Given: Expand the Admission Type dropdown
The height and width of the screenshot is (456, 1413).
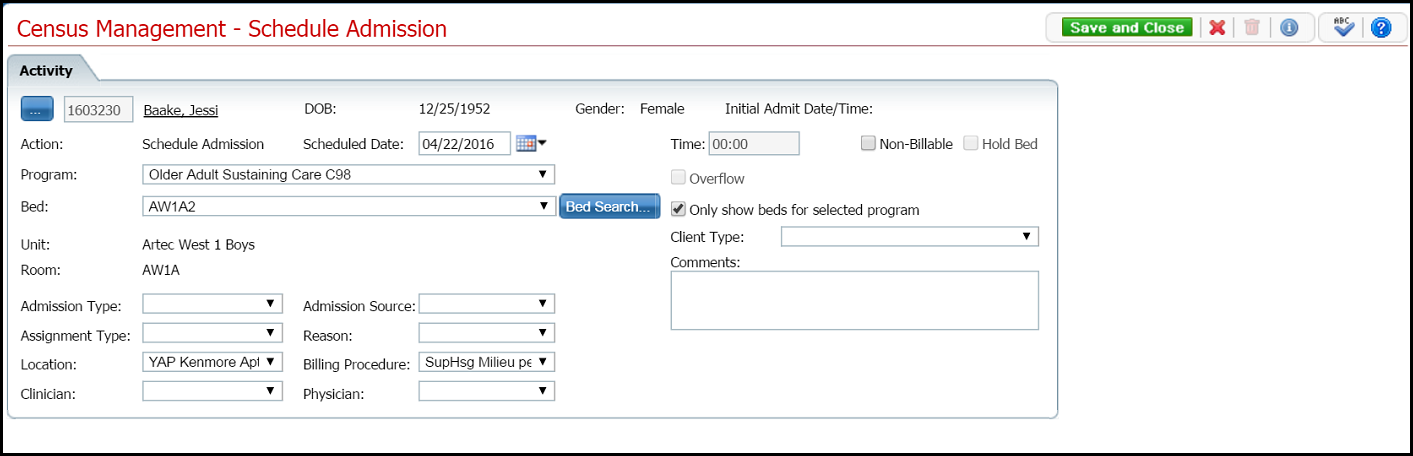Looking at the screenshot, I should click(x=213, y=304).
